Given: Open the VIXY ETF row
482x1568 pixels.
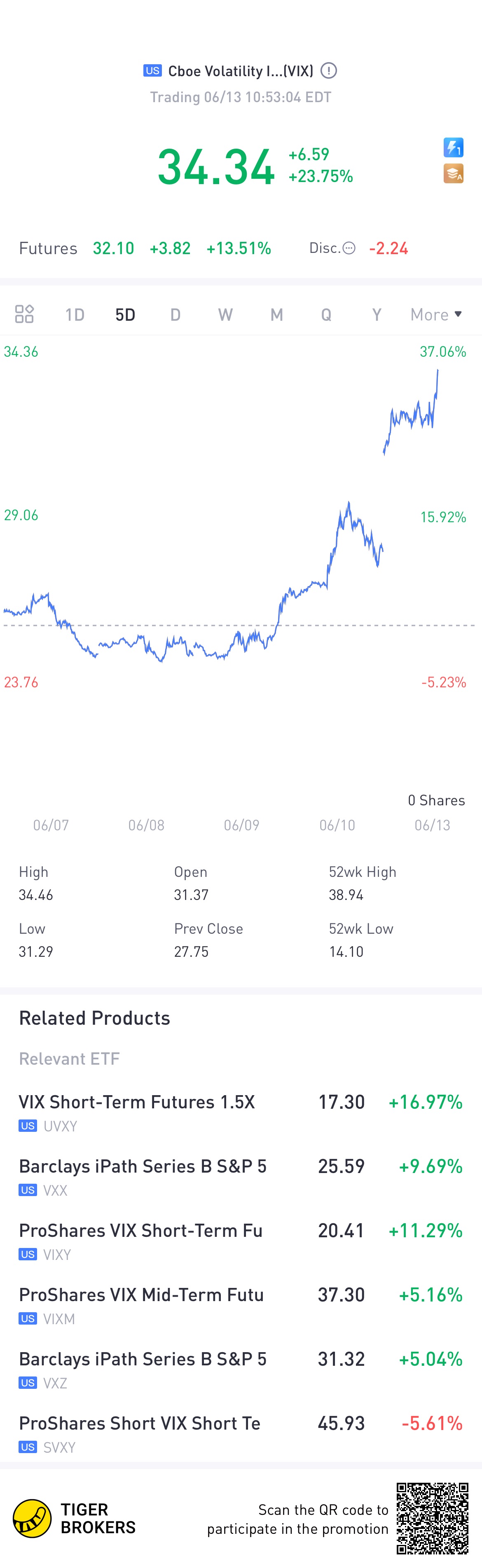Looking at the screenshot, I should click(241, 1241).
